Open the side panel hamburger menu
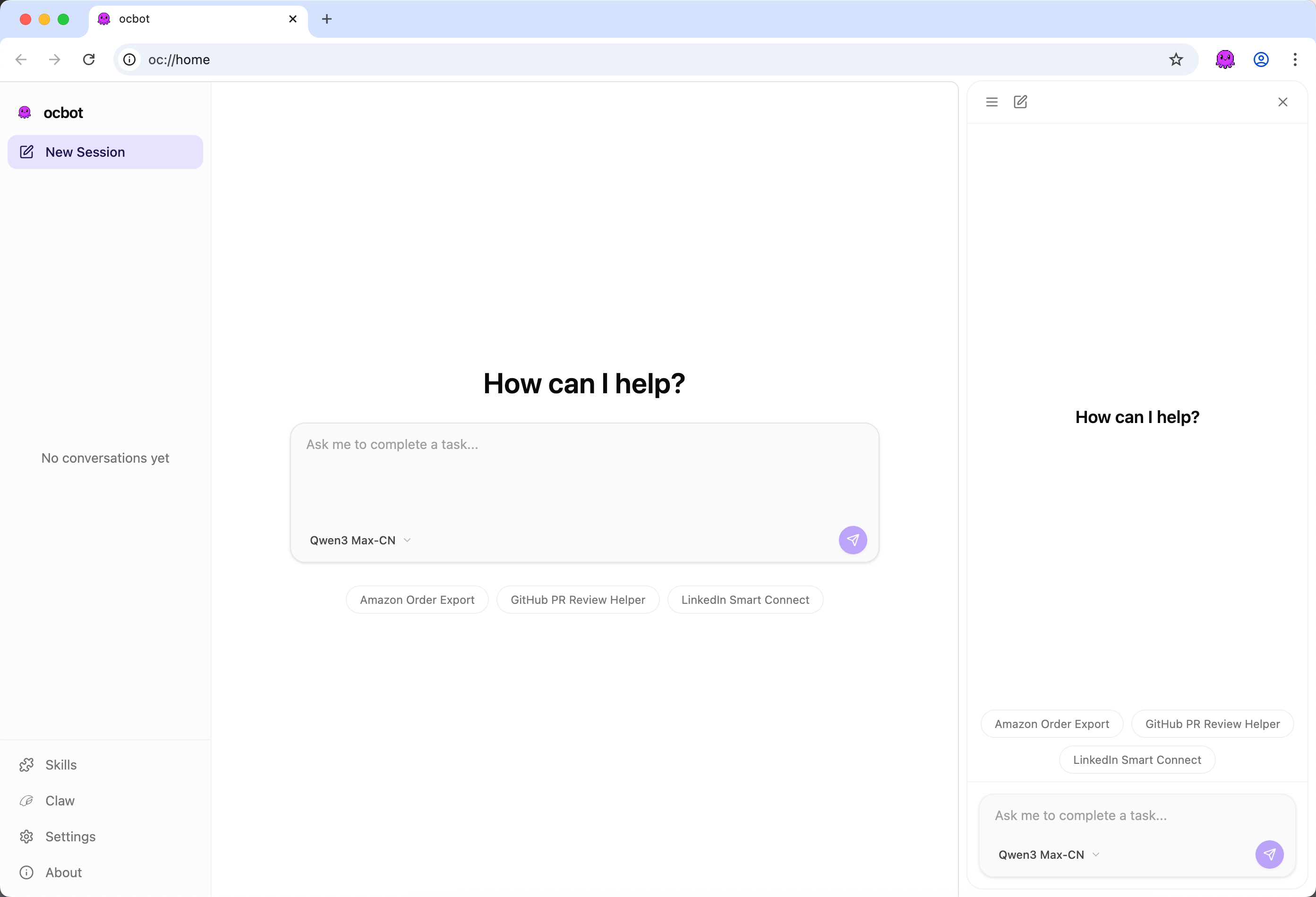The image size is (1316, 897). [991, 102]
